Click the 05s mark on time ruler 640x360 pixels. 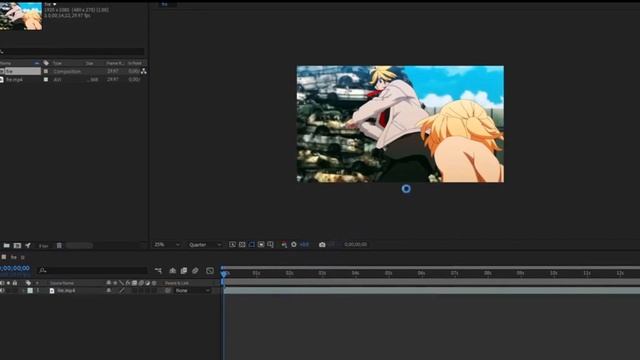point(388,273)
